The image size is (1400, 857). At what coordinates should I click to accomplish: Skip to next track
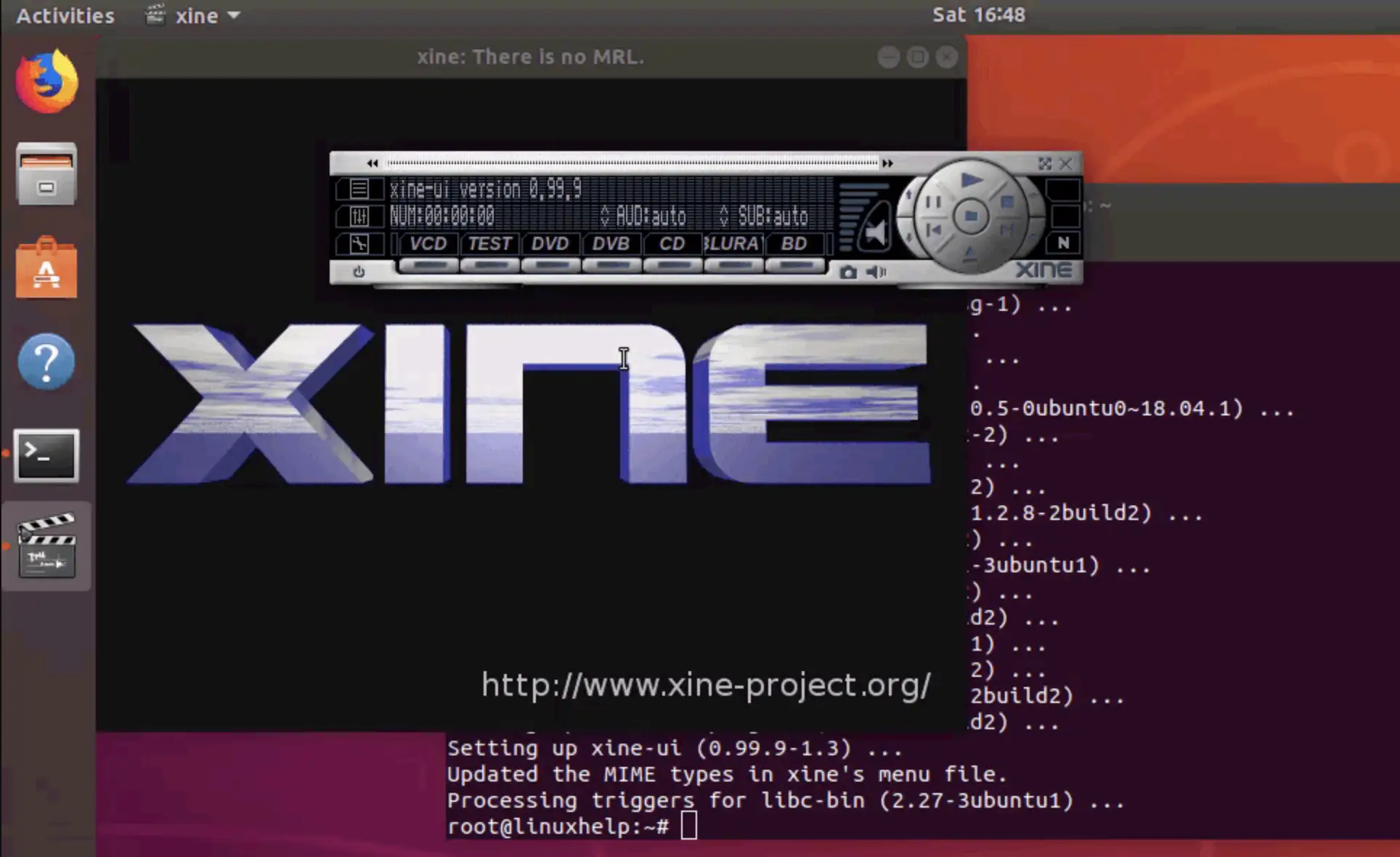pos(1007,230)
